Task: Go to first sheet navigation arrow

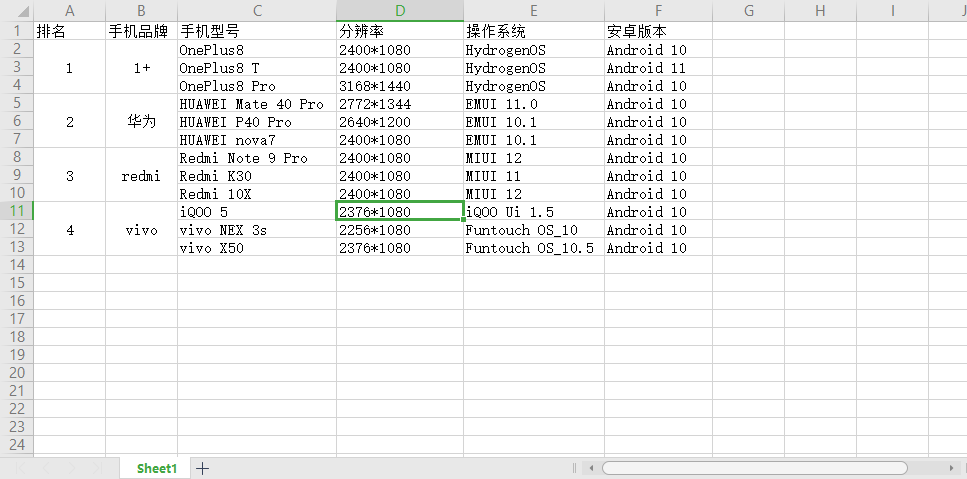Action: pyautogui.click(x=20, y=469)
